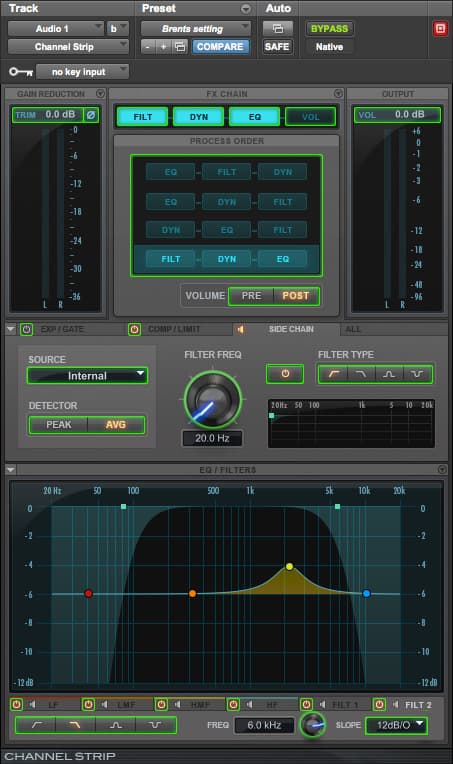Select the HMF band tab
This screenshot has height=764, width=453.
point(200,705)
